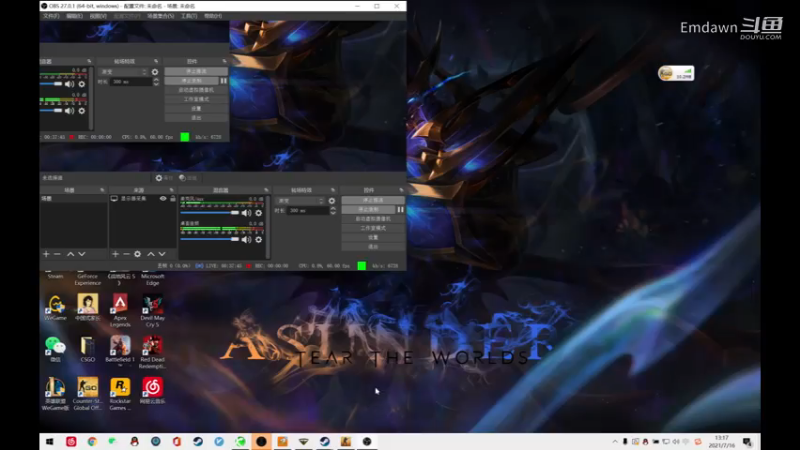
Task: Open the 帮助(H) Help menu
Action: click(x=213, y=16)
